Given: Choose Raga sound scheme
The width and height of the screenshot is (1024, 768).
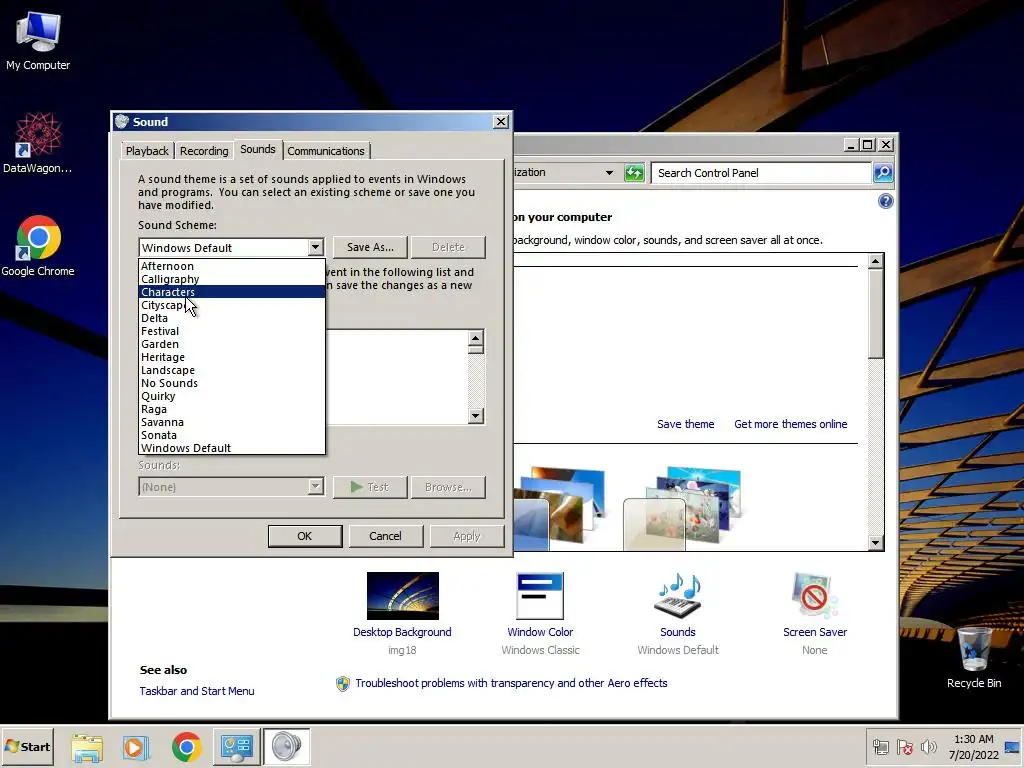Looking at the screenshot, I should [232, 409].
